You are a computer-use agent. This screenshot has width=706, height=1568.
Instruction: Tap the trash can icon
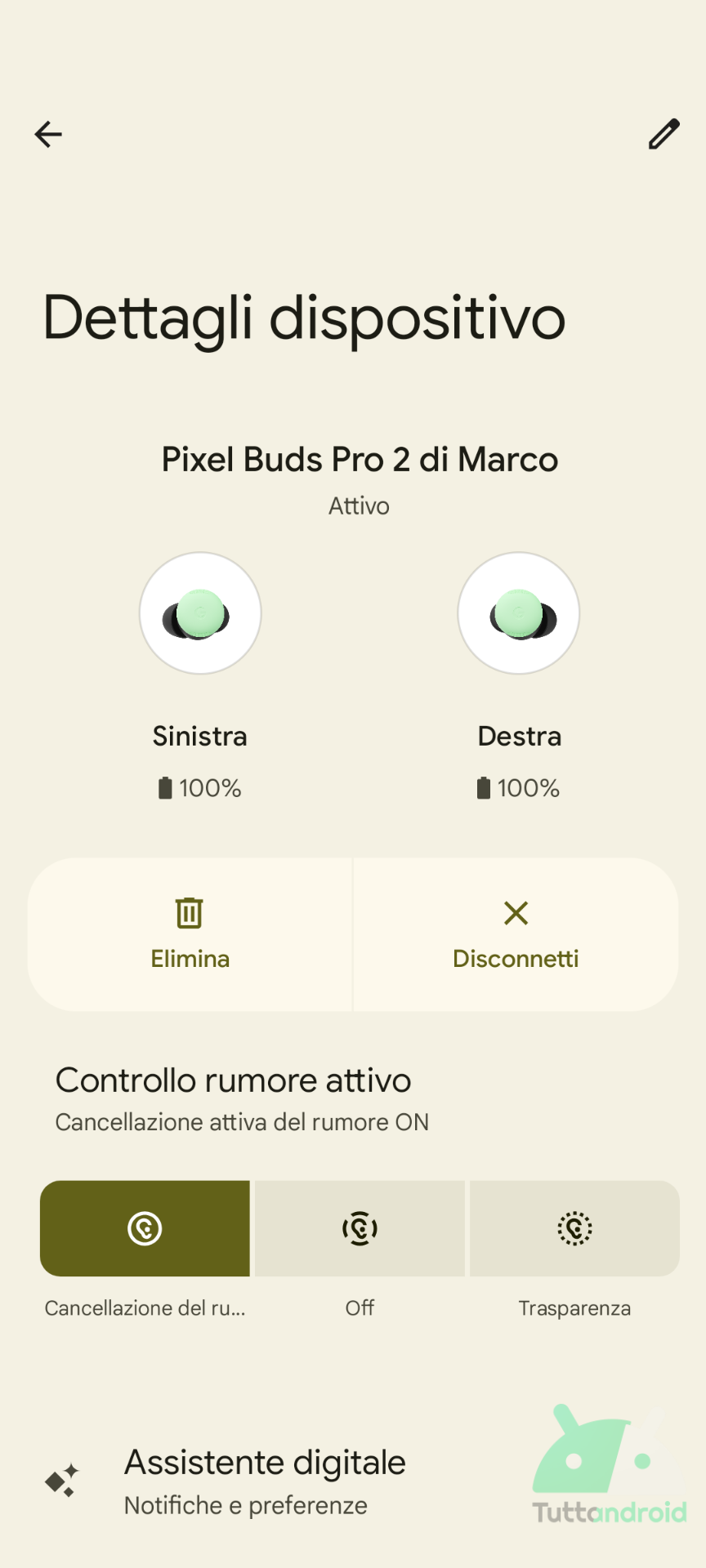pyautogui.click(x=190, y=913)
